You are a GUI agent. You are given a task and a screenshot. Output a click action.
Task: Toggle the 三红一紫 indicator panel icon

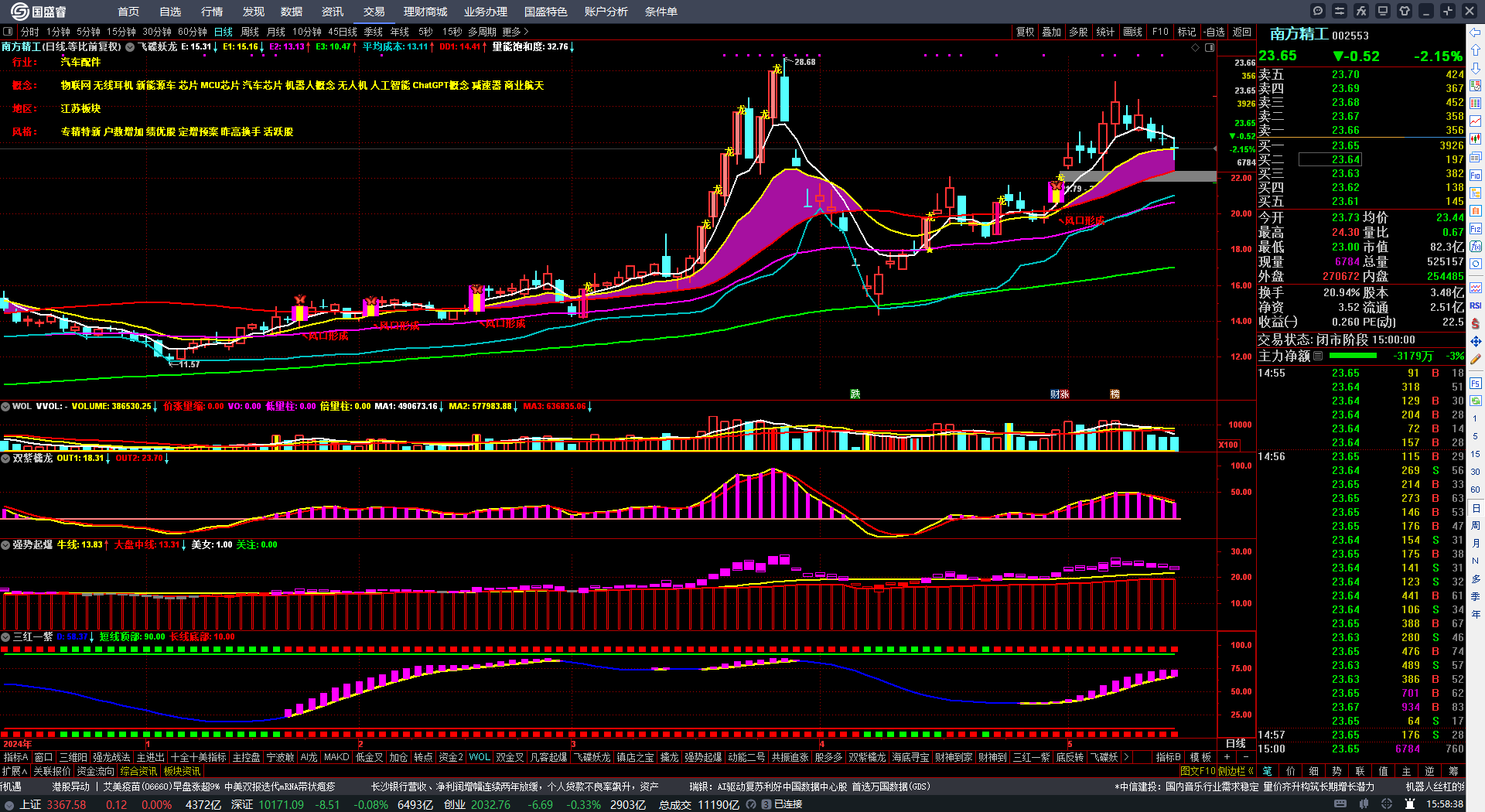pyautogui.click(x=5, y=636)
